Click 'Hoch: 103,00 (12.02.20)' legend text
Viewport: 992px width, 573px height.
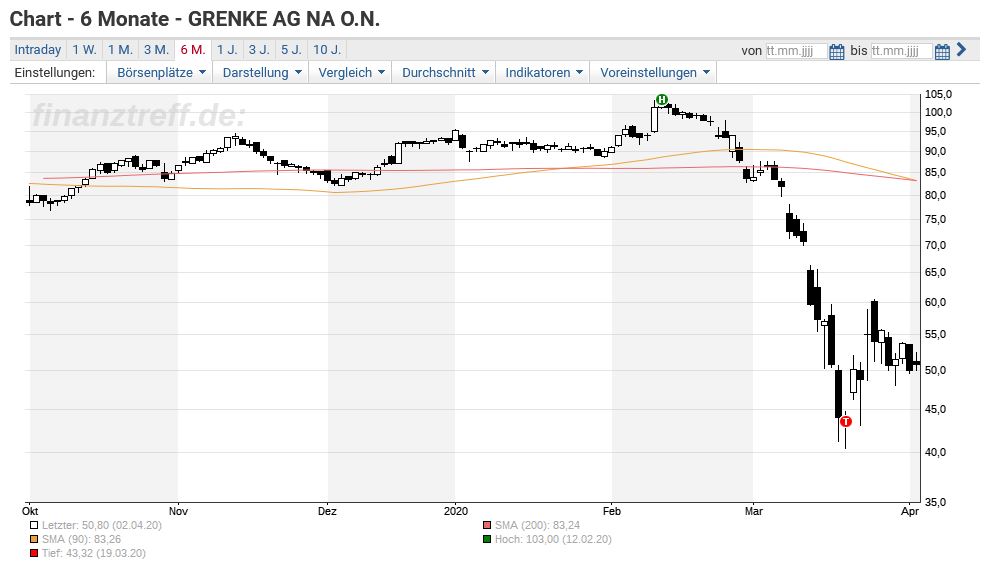point(553,539)
